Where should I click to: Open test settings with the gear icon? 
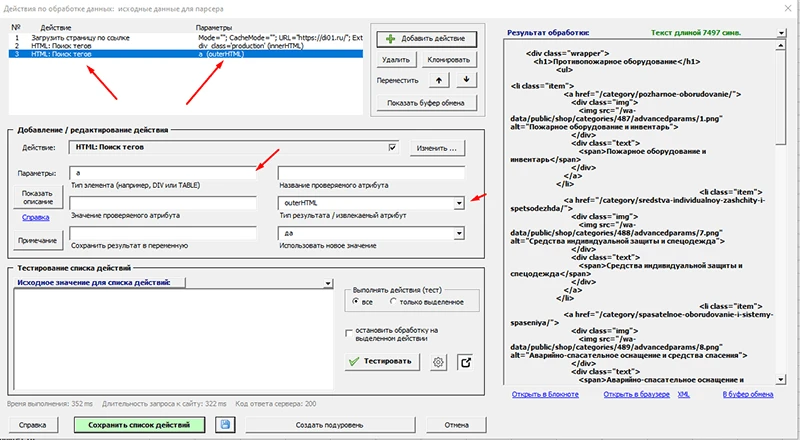[438, 362]
